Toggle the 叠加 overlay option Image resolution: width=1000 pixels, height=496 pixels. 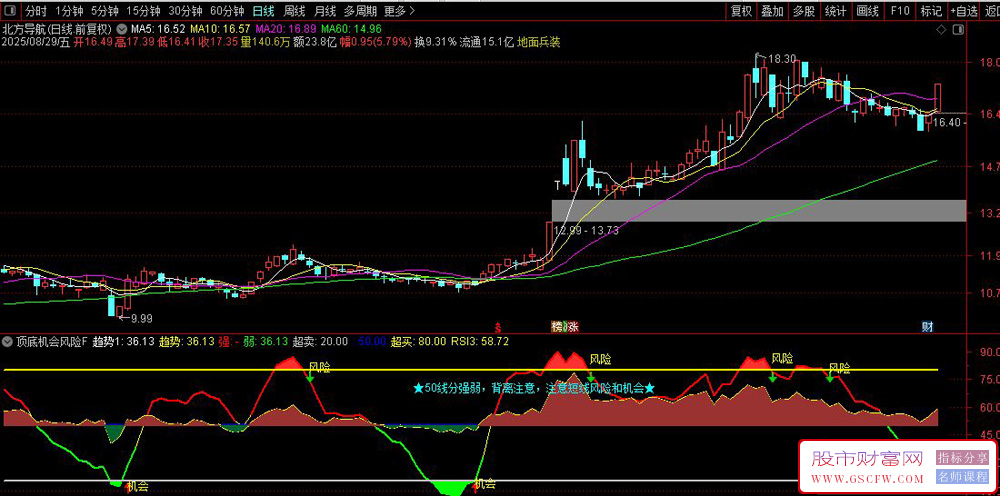pos(772,11)
